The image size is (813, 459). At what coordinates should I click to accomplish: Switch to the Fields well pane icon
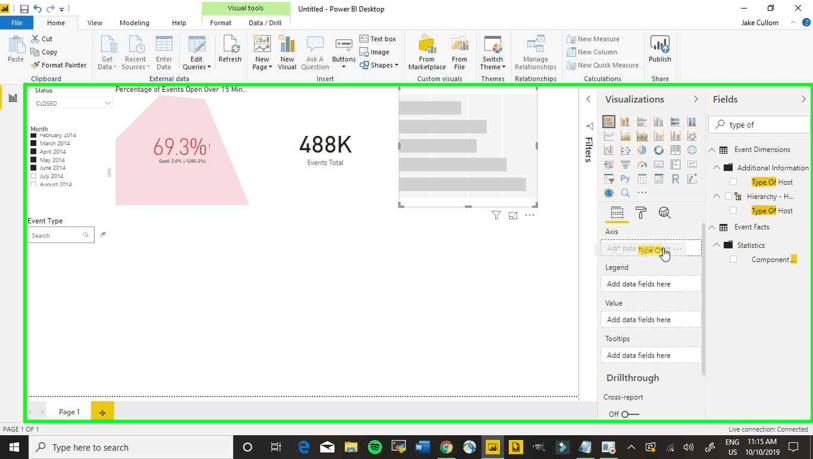click(616, 213)
